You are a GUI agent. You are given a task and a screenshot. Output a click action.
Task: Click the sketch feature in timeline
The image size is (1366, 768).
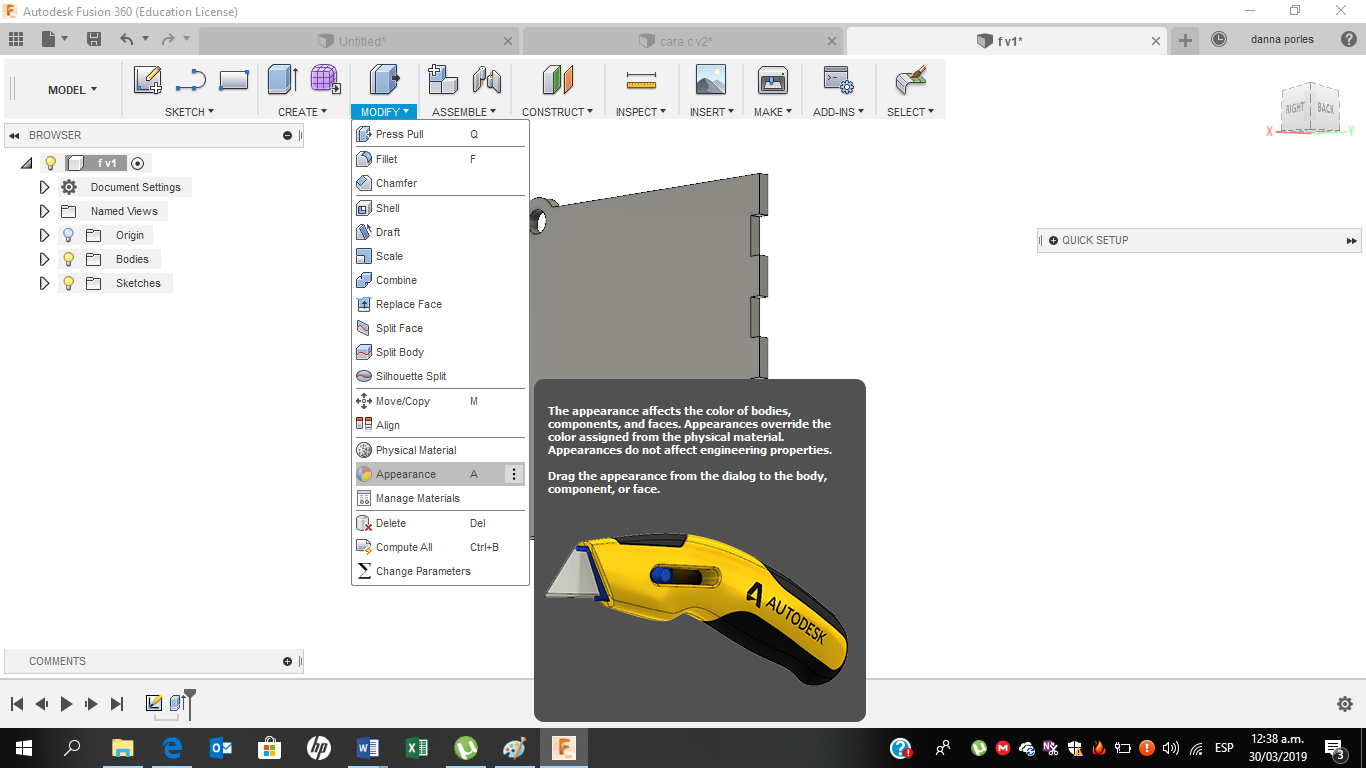[x=154, y=703]
